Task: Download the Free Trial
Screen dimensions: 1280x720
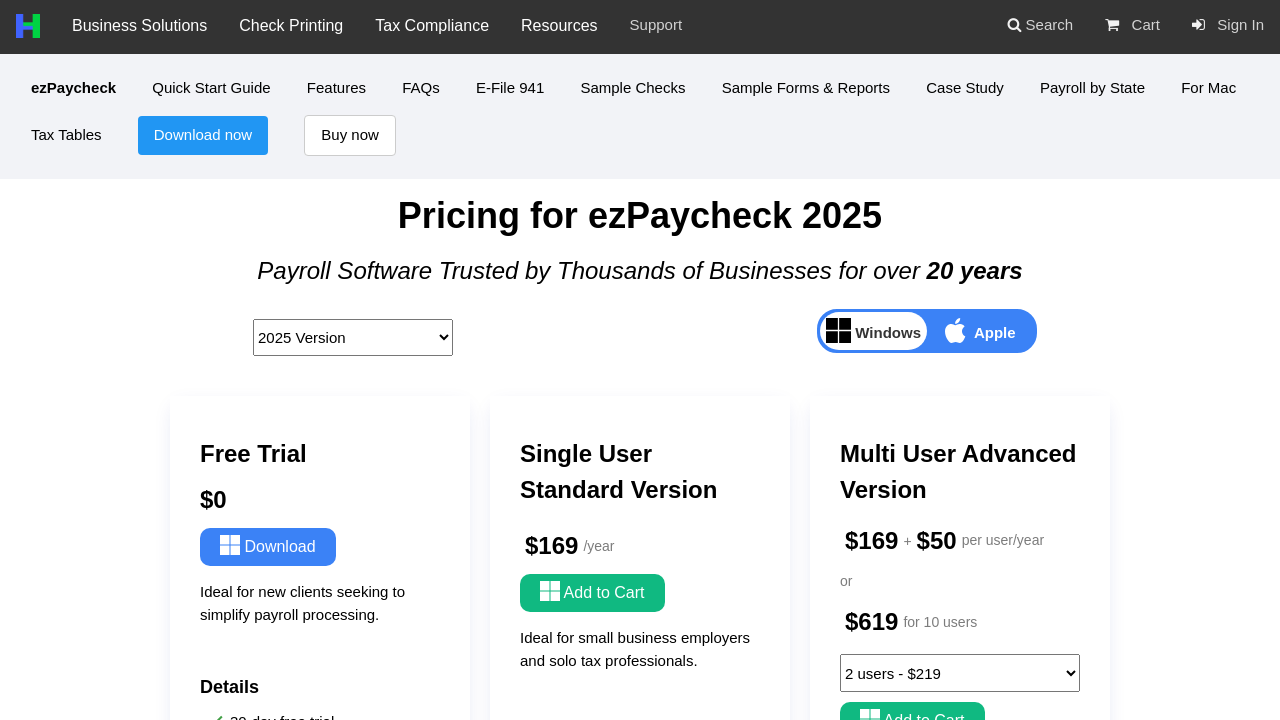Action: (268, 547)
